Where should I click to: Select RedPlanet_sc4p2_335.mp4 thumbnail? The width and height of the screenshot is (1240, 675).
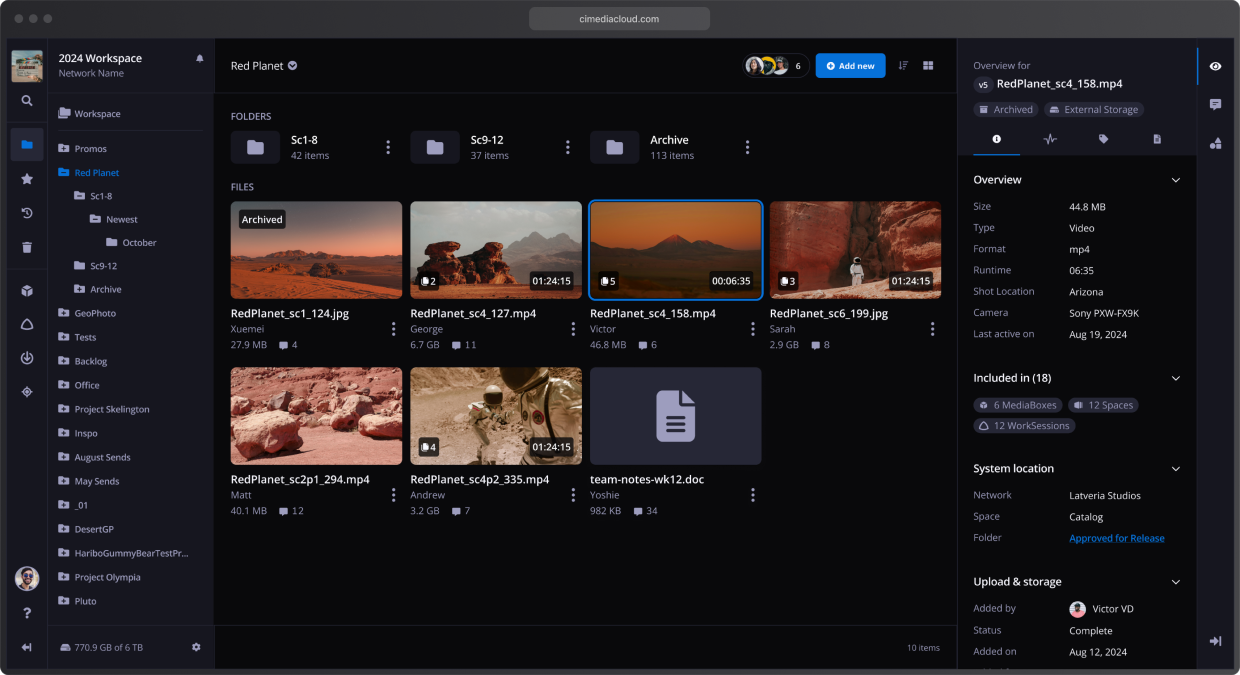click(x=496, y=416)
